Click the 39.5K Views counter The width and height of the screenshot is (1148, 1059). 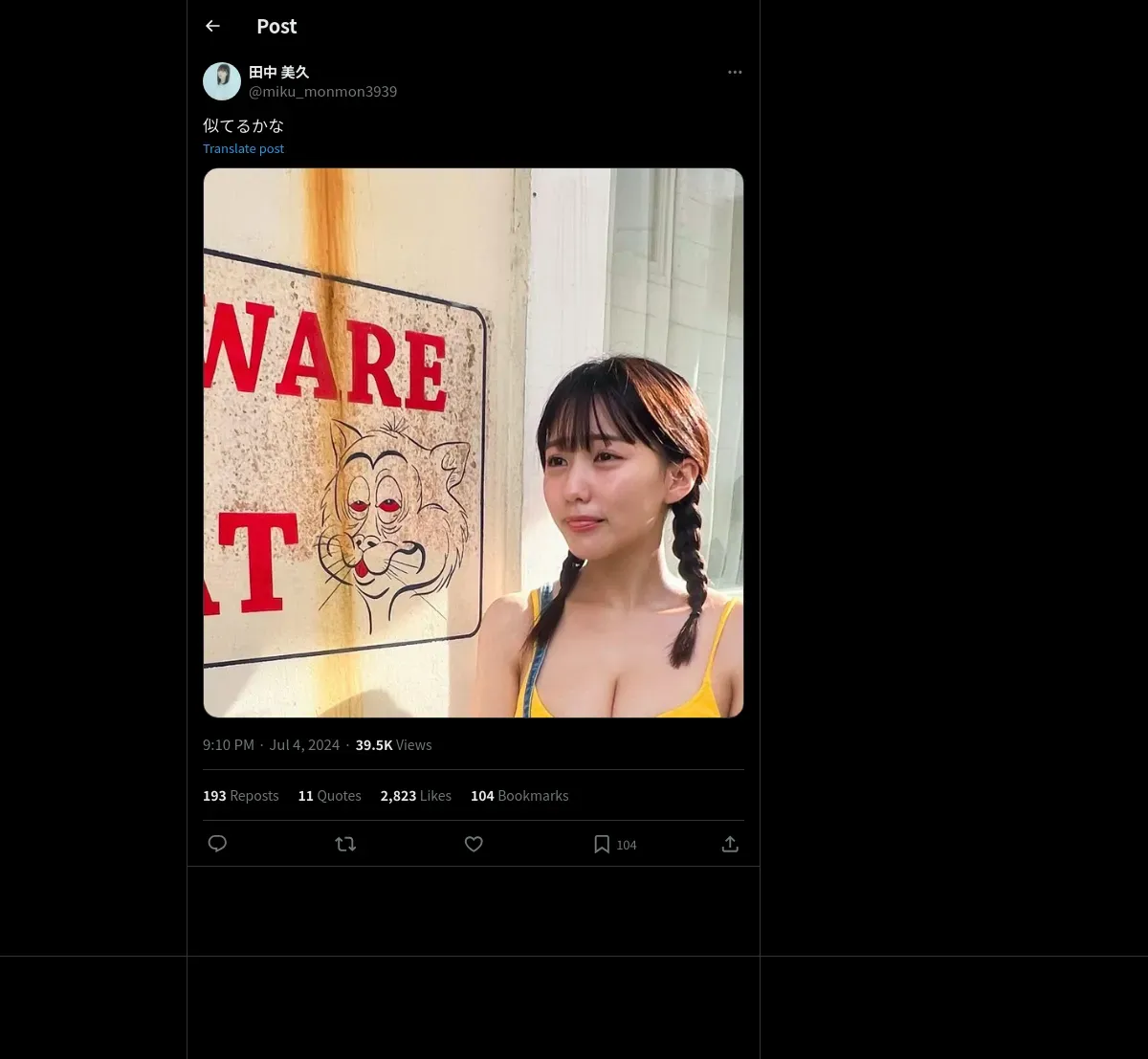click(x=394, y=745)
